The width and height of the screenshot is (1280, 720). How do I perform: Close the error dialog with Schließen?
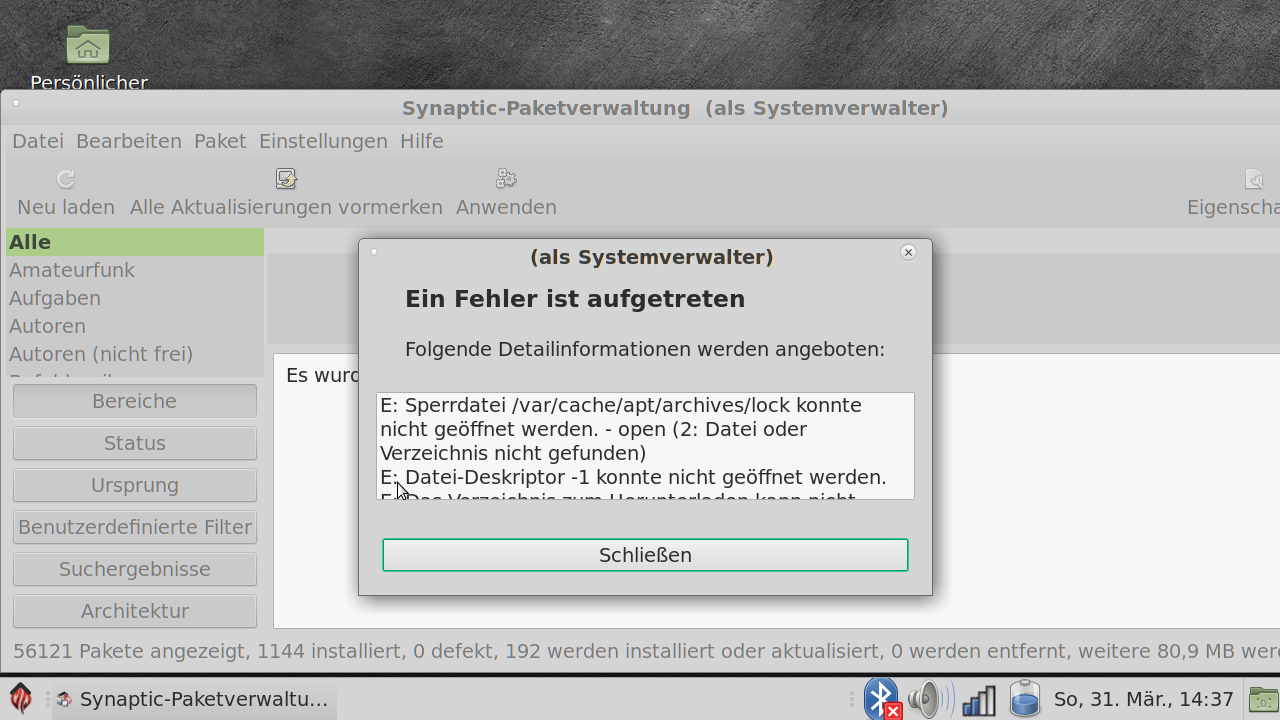[645, 555]
